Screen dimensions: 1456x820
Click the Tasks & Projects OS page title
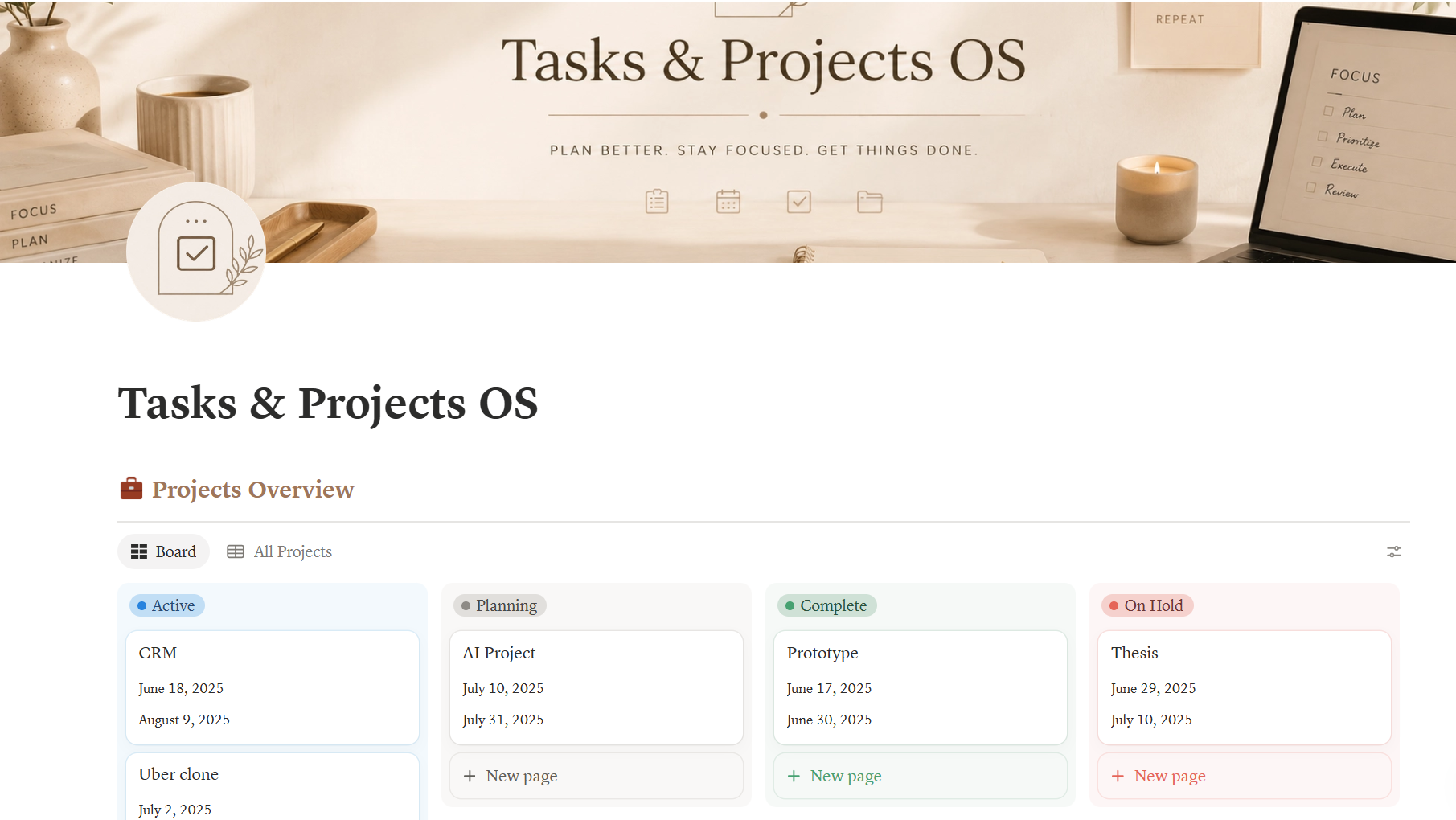click(x=328, y=403)
